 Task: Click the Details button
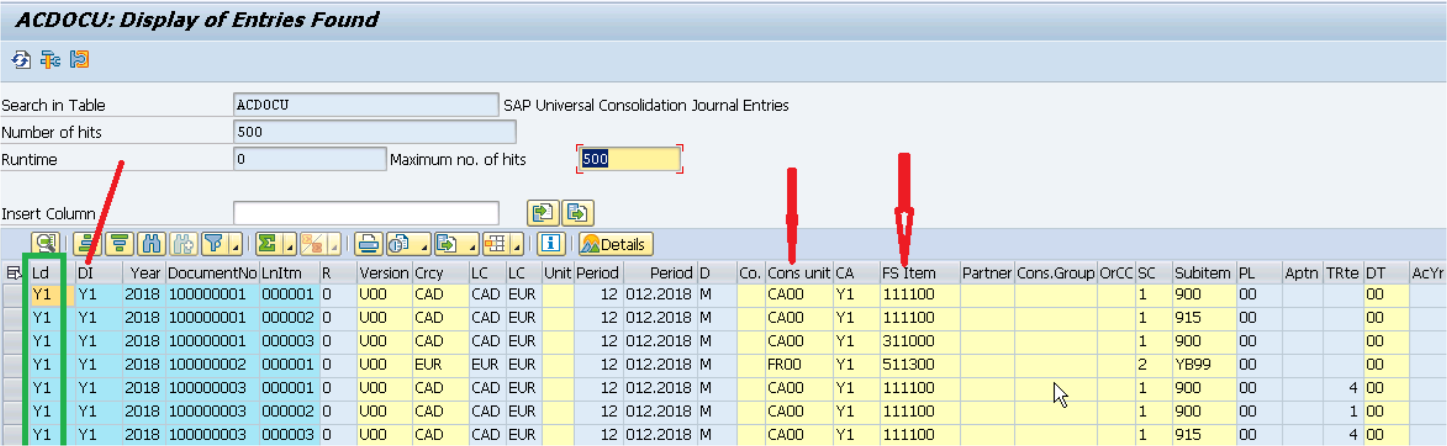[x=614, y=244]
